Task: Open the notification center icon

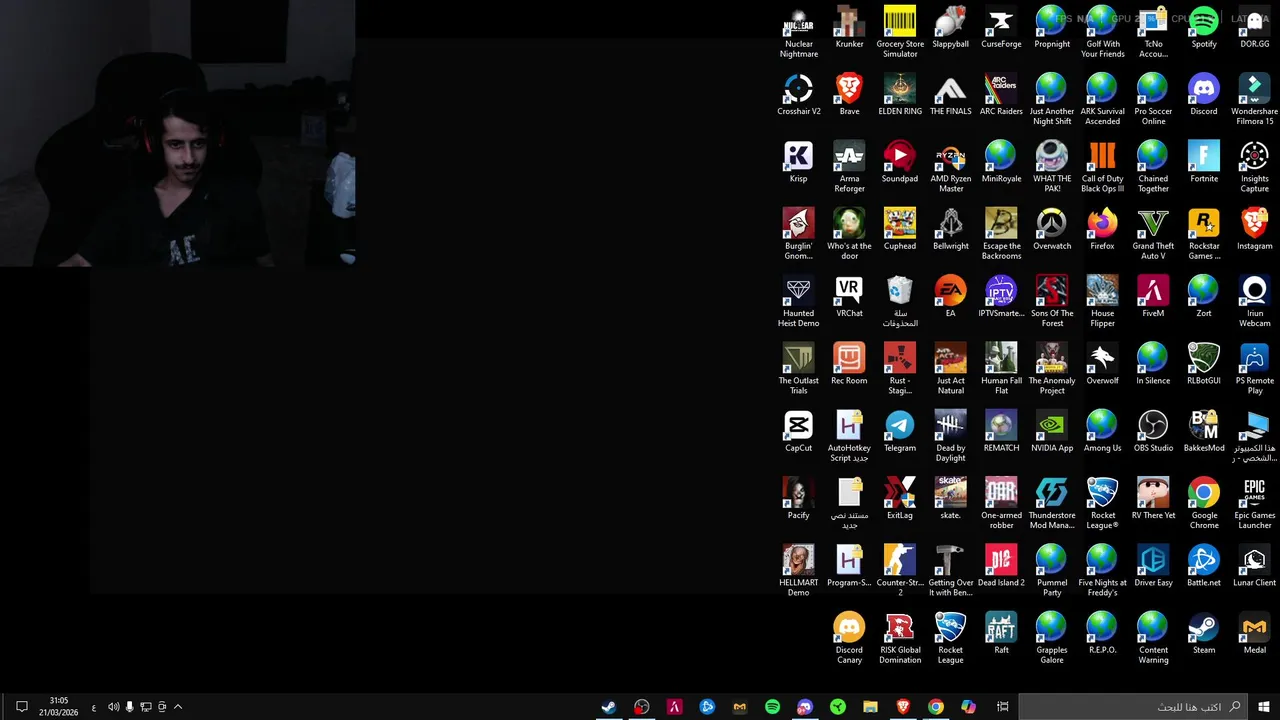Action: [21, 707]
